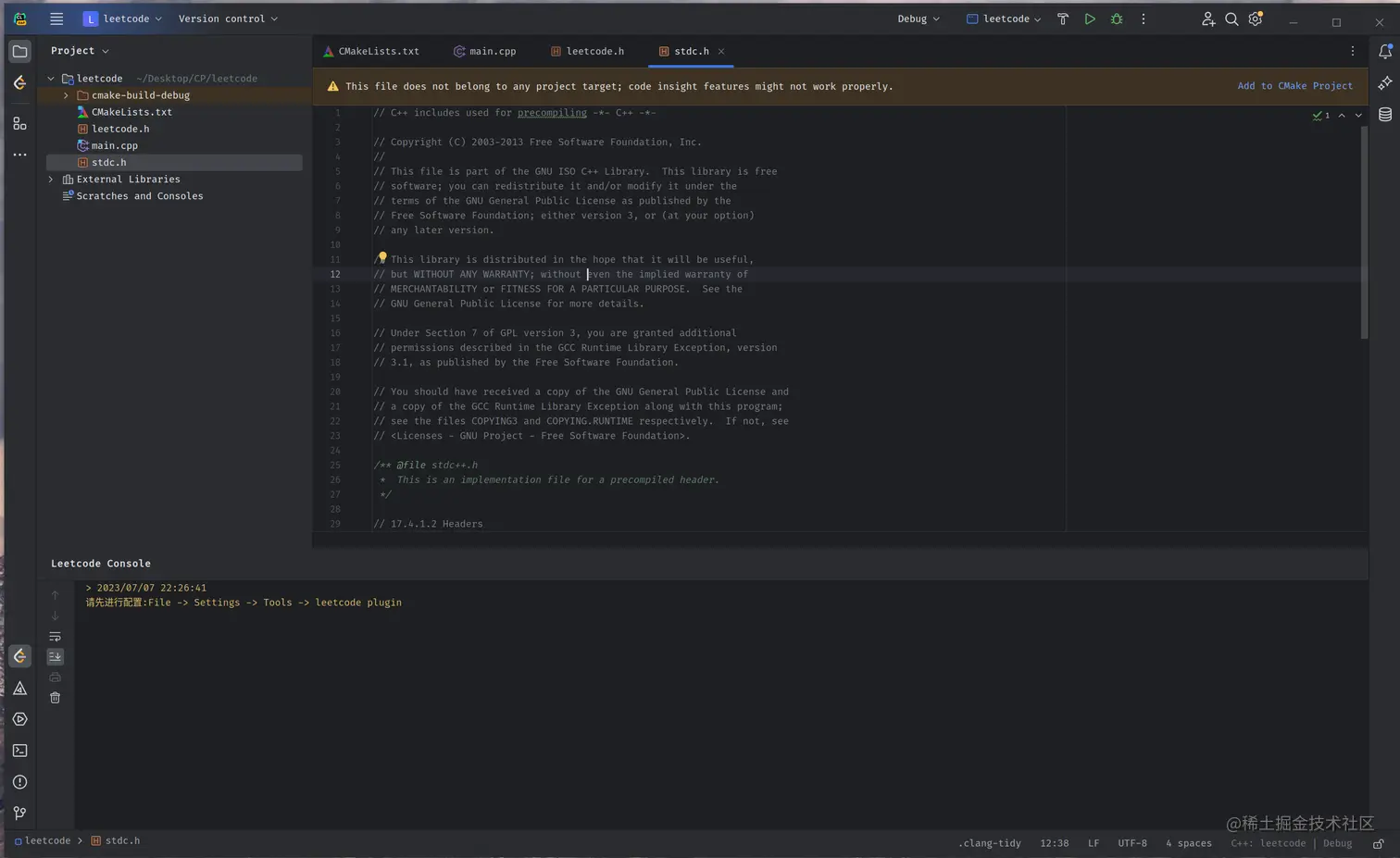Open editor tabs options menu
This screenshot has height=858, width=1400.
click(x=1352, y=51)
